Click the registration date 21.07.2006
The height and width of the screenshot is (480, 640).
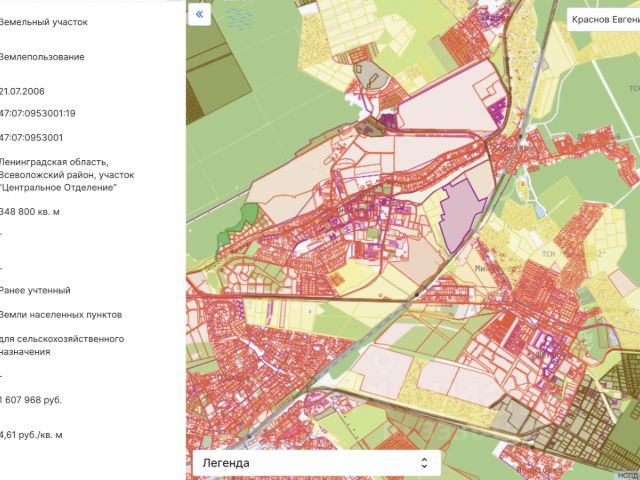coord(22,91)
